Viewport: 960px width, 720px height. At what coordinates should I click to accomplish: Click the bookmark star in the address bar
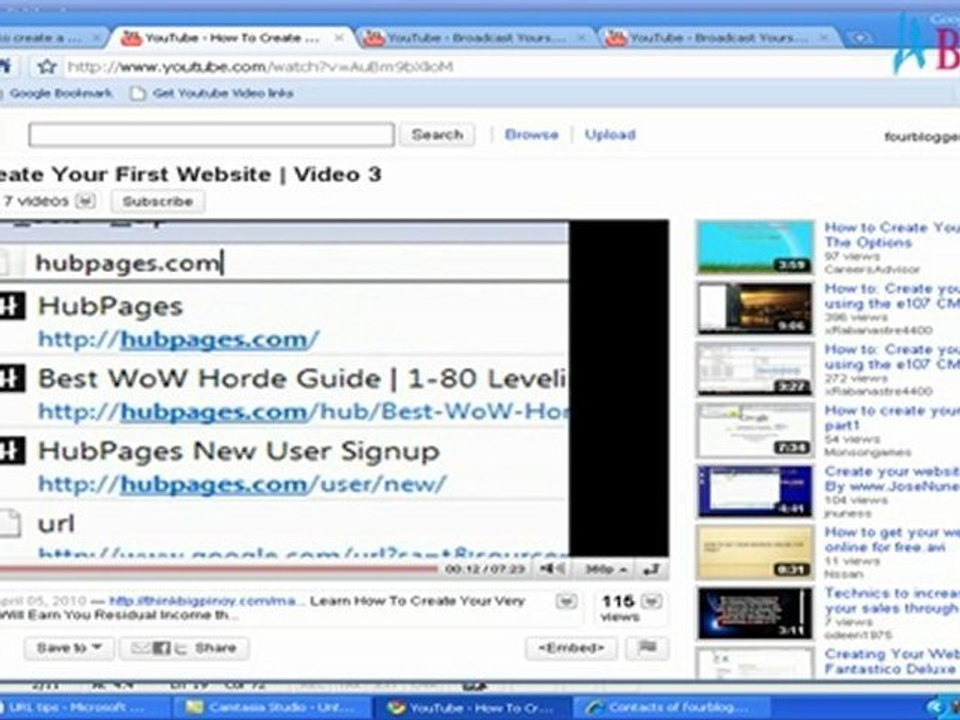pyautogui.click(x=47, y=66)
